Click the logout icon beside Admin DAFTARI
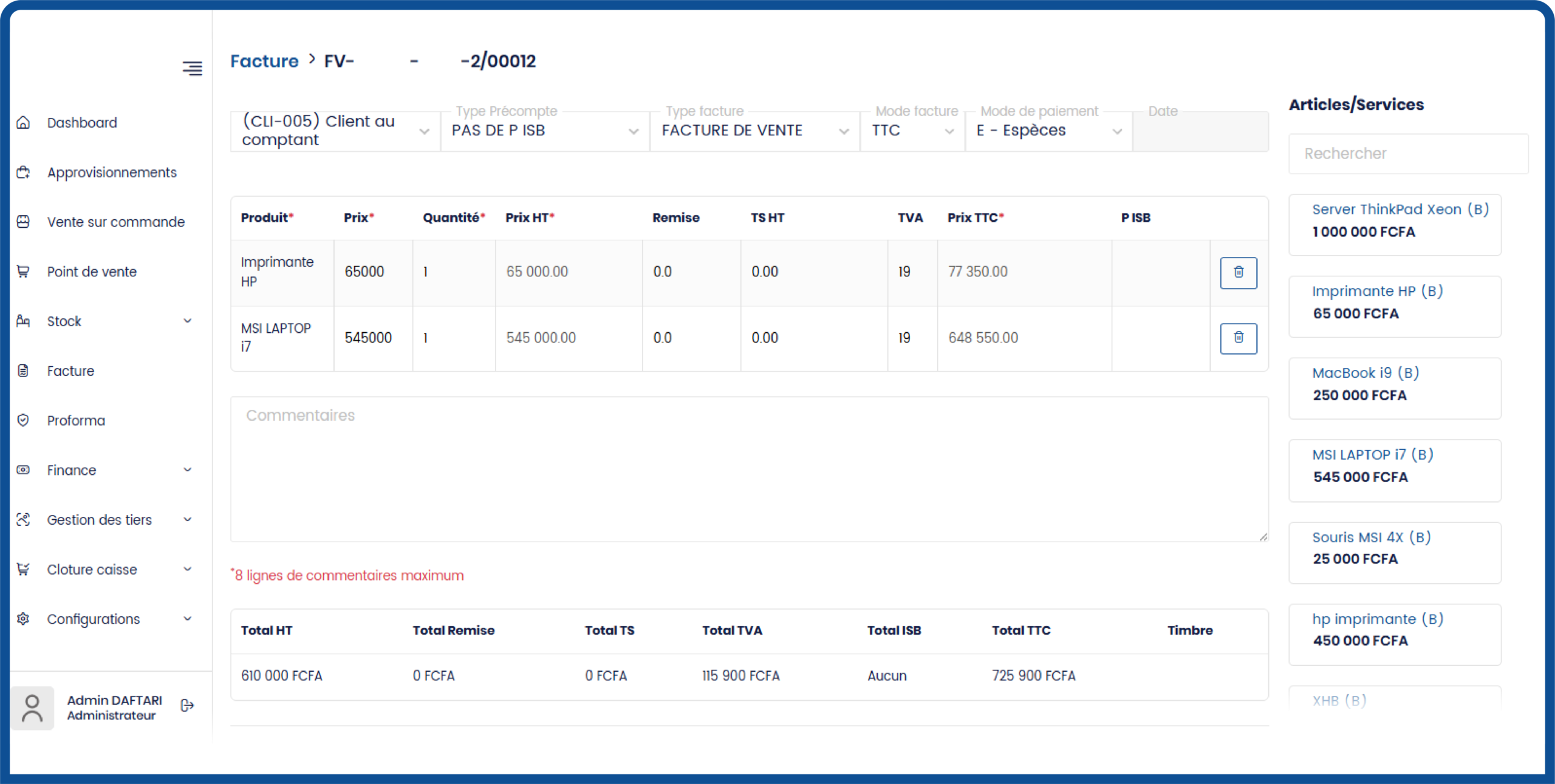The image size is (1555, 784). (187, 706)
